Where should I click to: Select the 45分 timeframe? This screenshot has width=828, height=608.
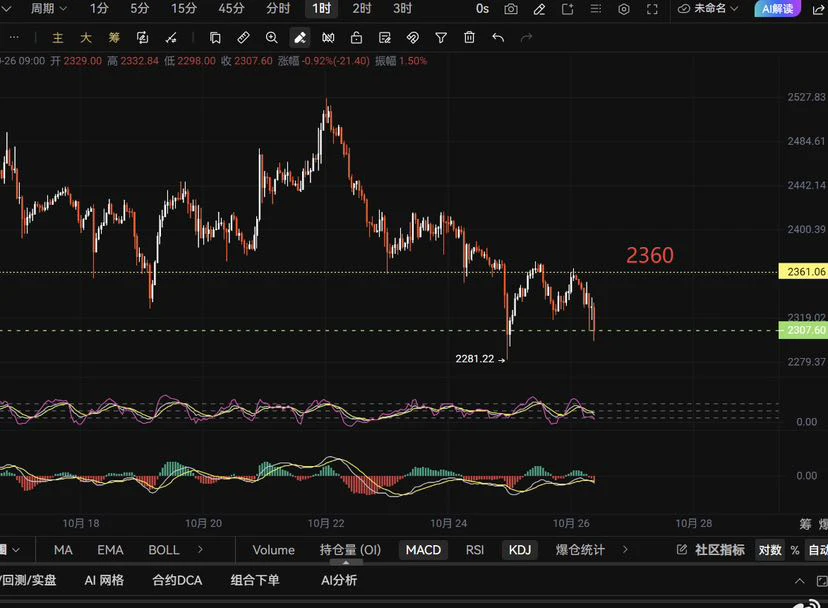click(231, 8)
